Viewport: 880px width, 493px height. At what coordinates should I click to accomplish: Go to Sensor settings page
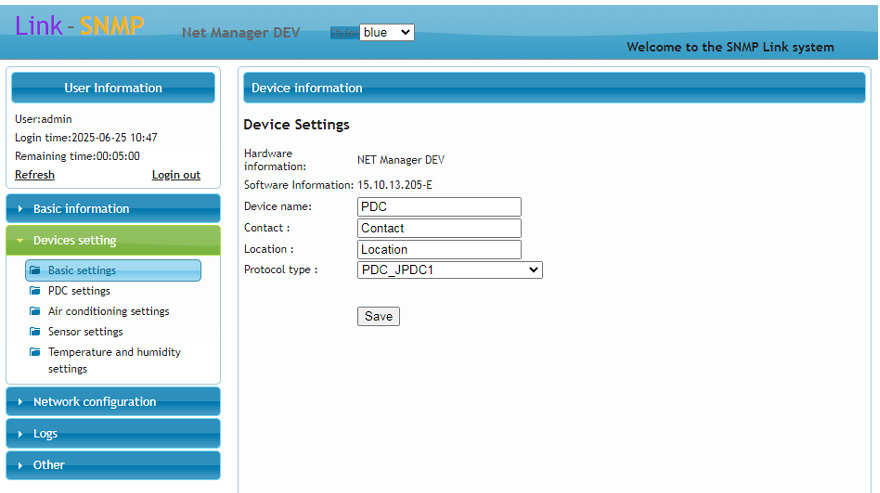tap(85, 332)
